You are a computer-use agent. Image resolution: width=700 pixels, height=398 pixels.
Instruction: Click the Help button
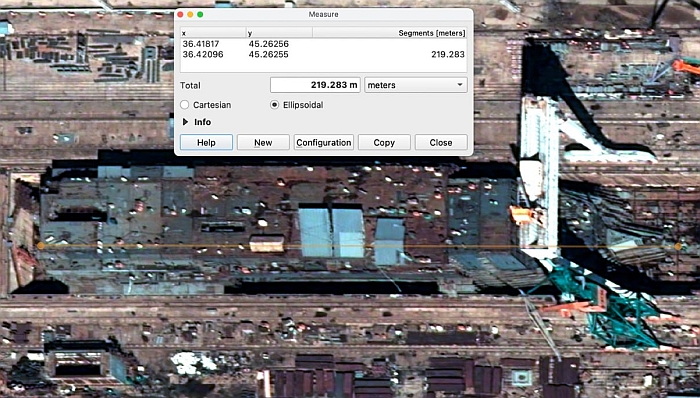tap(206, 142)
